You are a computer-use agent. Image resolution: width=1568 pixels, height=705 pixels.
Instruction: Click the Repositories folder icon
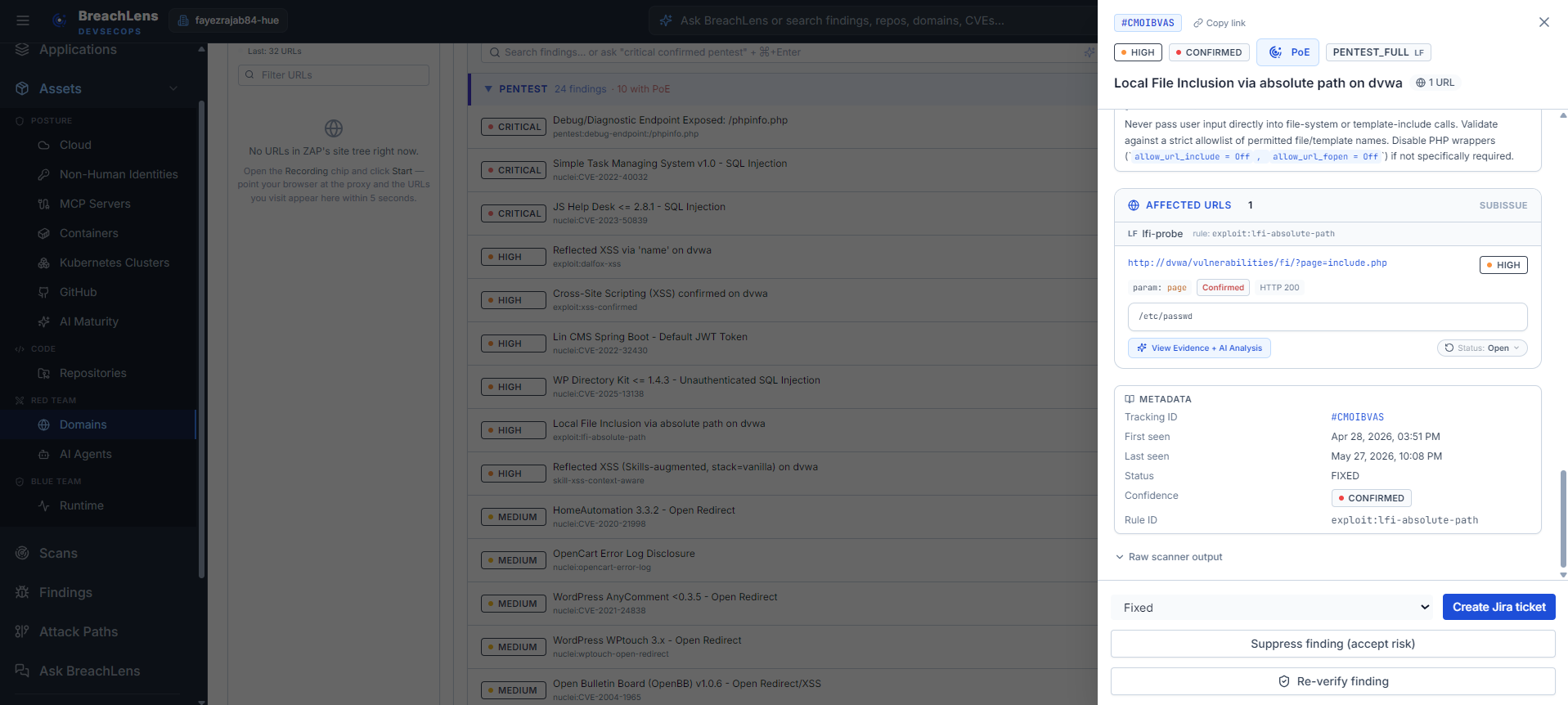click(44, 373)
